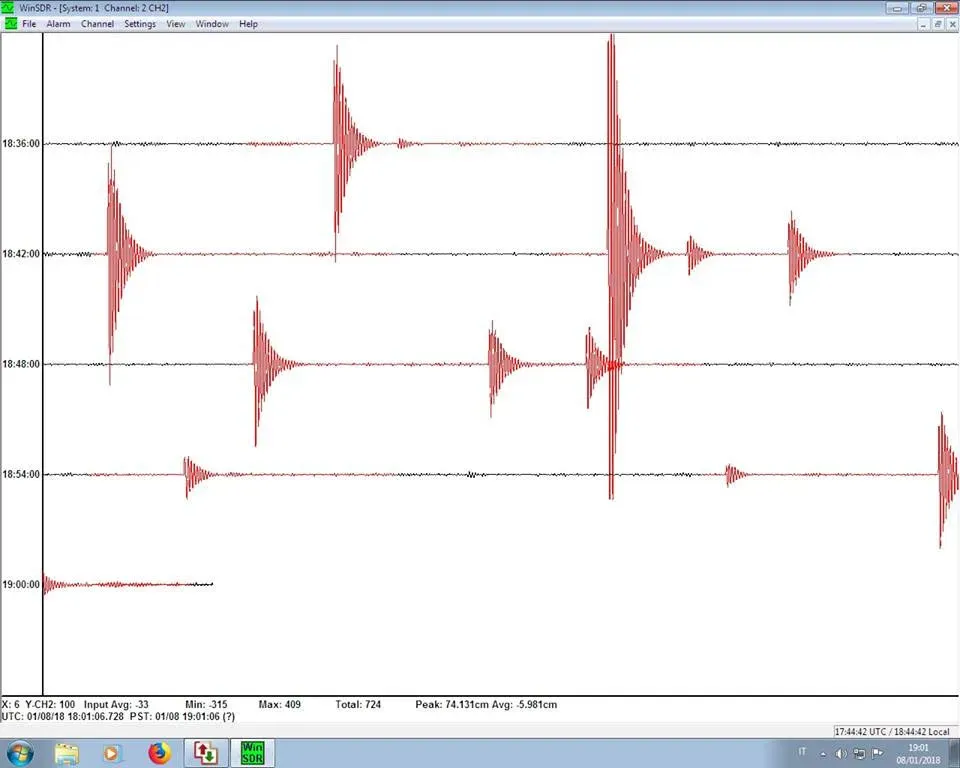Open Windows Explorer from the taskbar
This screenshot has width=960, height=768.
67,753
